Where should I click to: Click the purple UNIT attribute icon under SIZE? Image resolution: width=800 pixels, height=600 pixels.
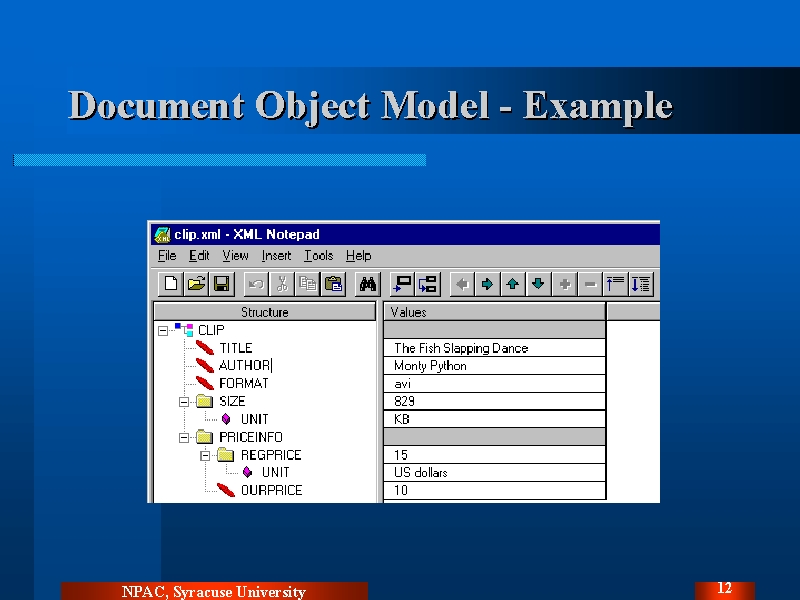point(227,419)
